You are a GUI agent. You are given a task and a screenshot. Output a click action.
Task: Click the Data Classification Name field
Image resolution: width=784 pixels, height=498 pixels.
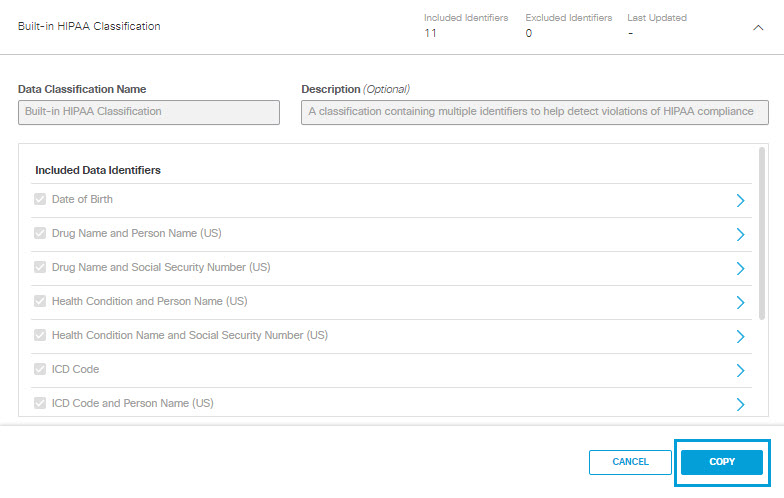(149, 112)
